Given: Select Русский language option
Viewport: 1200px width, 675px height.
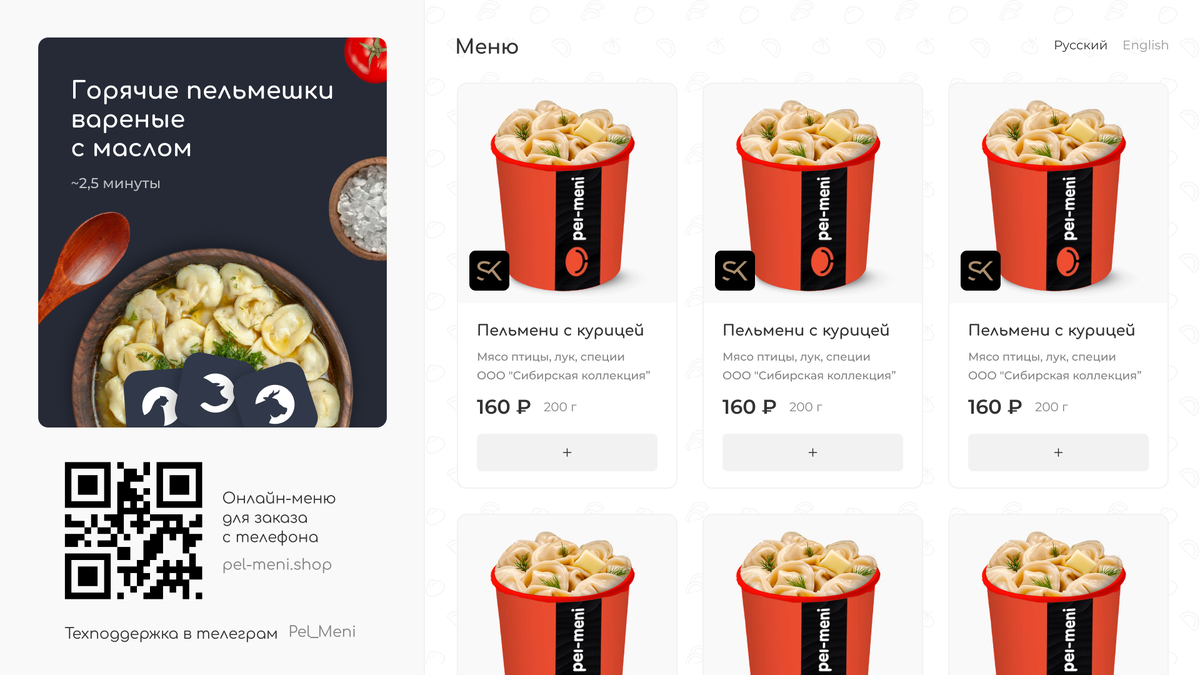Looking at the screenshot, I should click(x=1081, y=45).
